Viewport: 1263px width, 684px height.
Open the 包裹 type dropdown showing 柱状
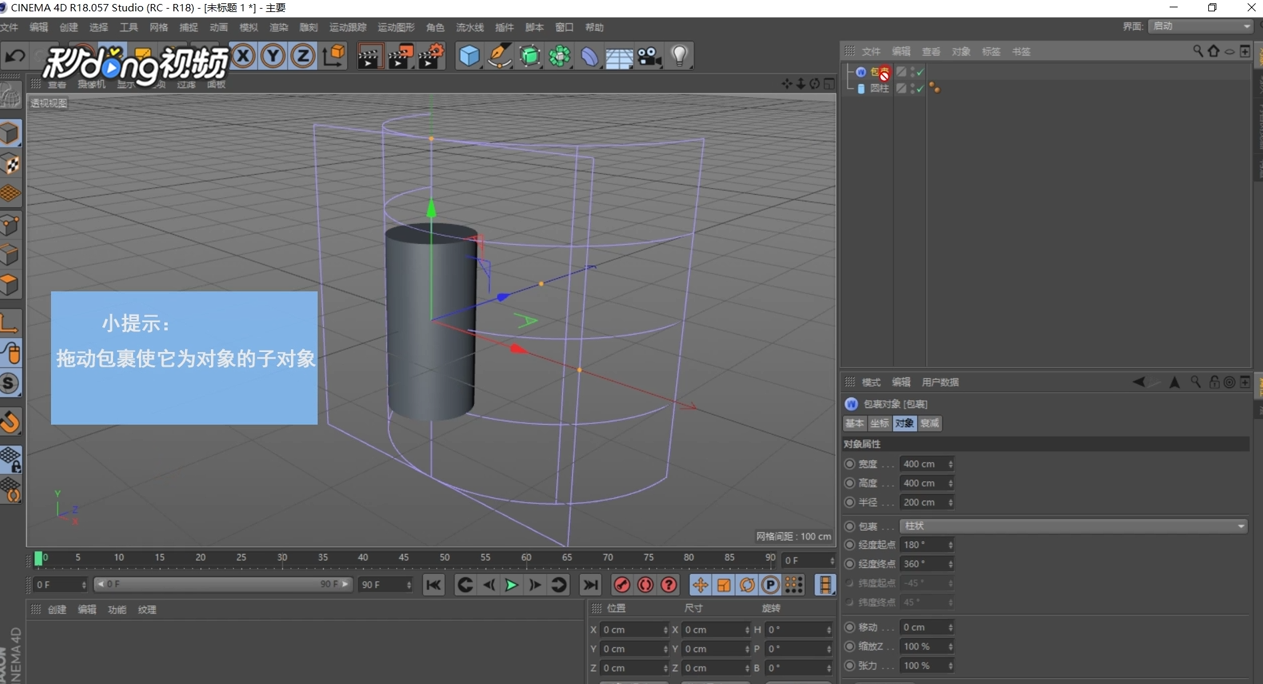pos(1073,526)
